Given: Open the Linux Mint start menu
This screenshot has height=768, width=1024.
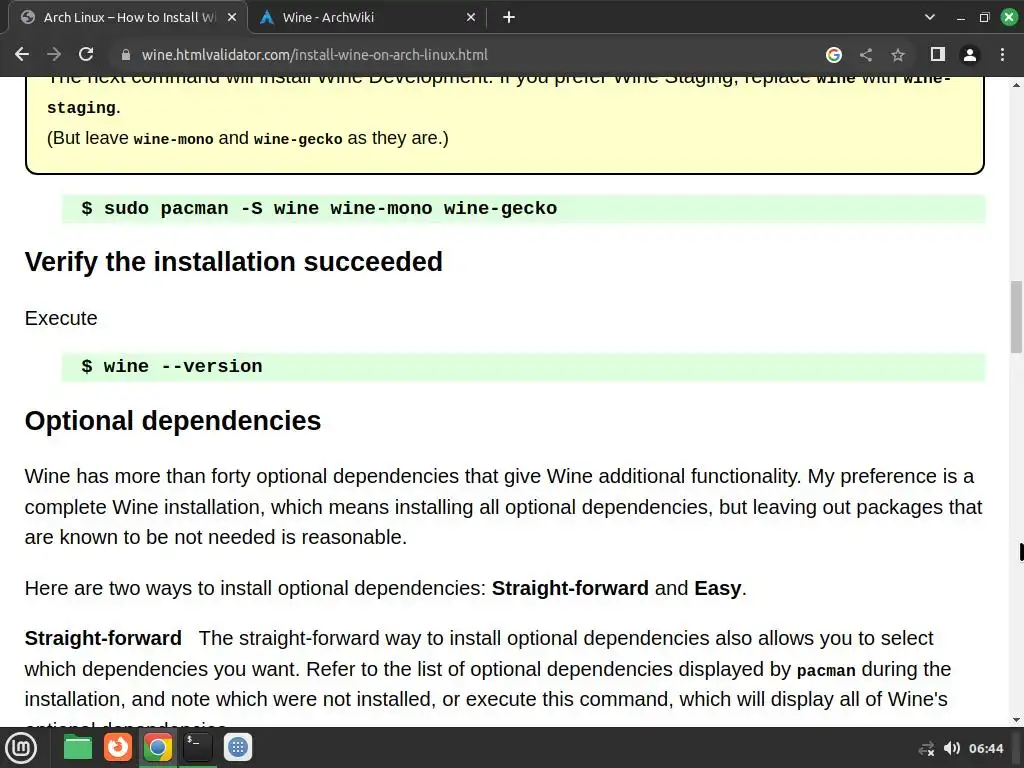Looking at the screenshot, I should coord(21,747).
